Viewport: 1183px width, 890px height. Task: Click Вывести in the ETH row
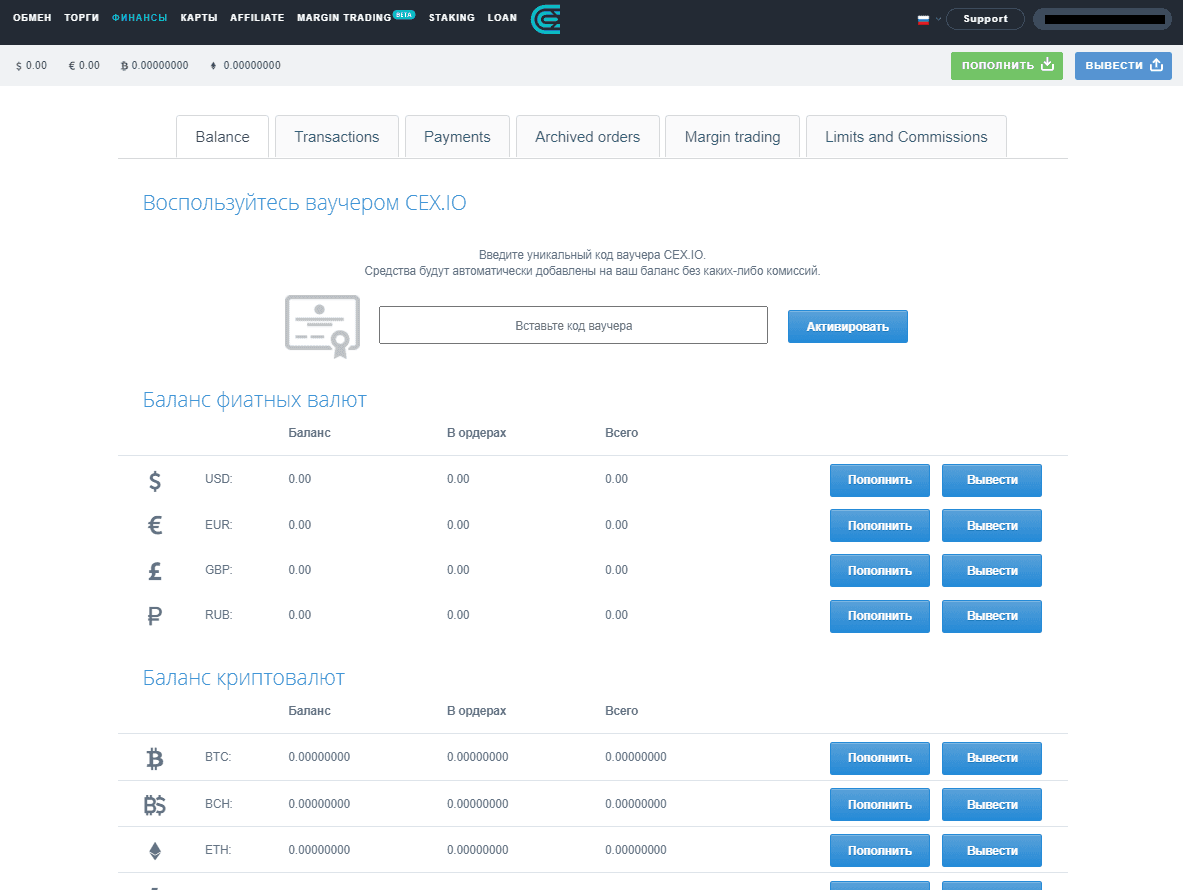click(992, 851)
